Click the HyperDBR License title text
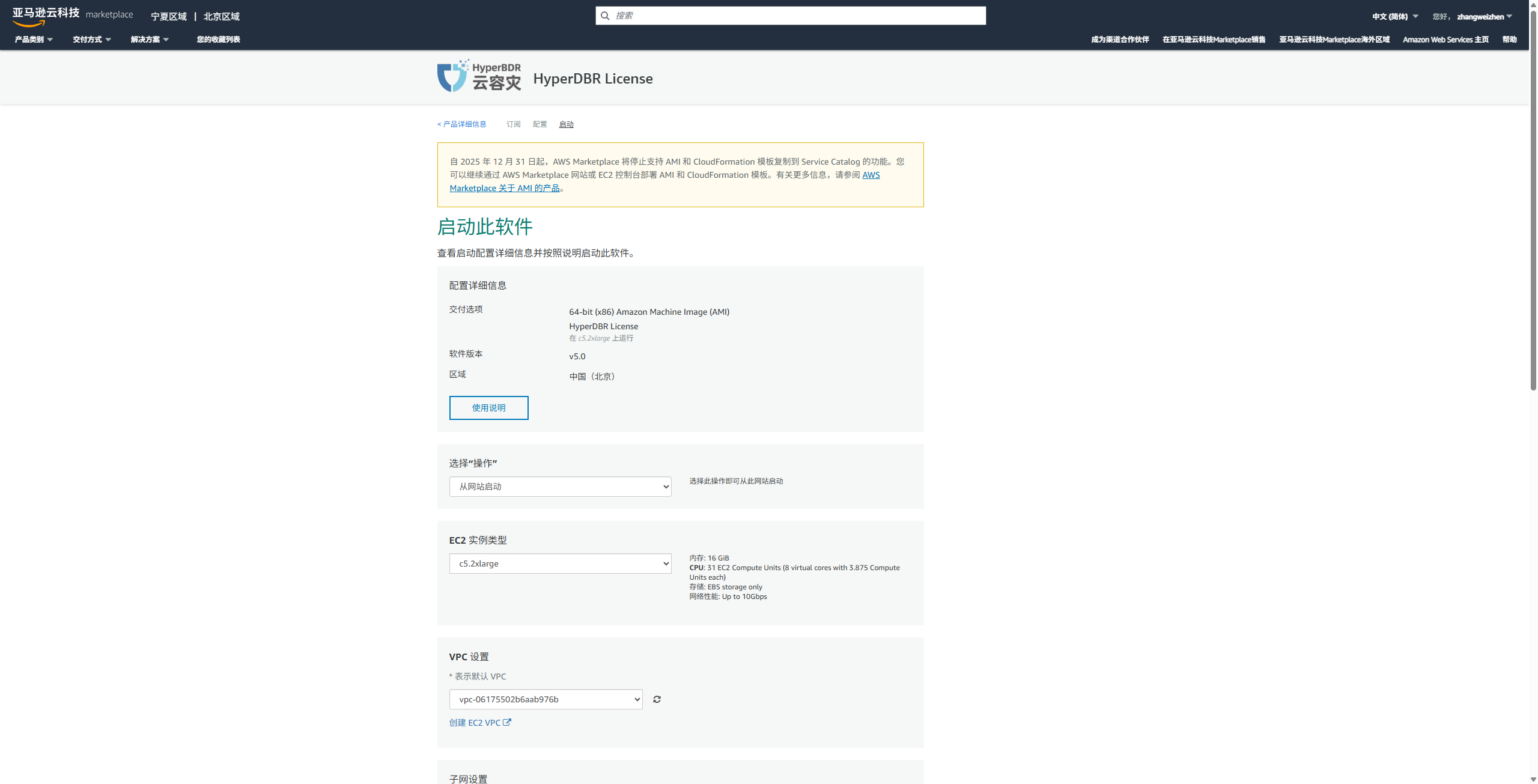Image resolution: width=1538 pixels, height=784 pixels. click(x=593, y=79)
